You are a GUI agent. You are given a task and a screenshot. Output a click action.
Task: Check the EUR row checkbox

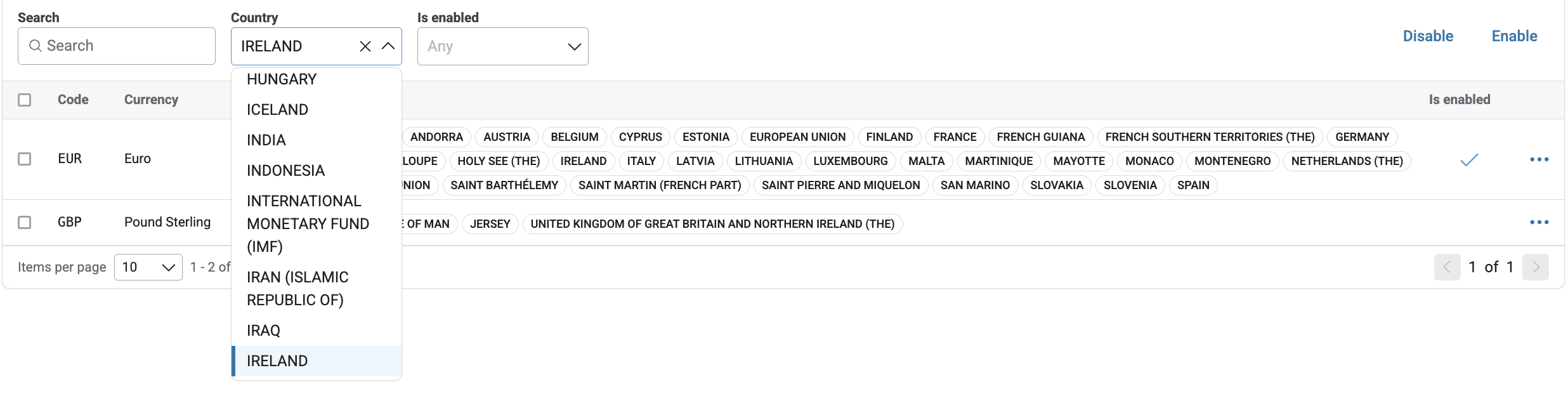pyautogui.click(x=25, y=159)
